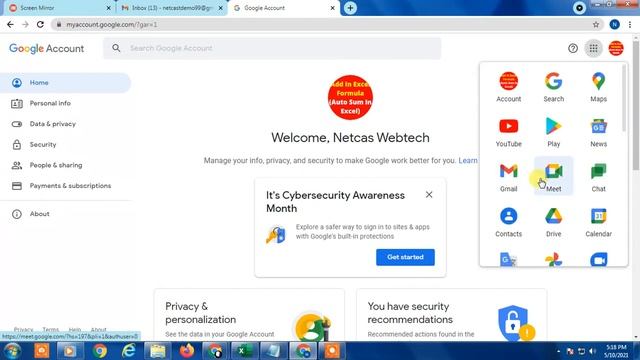
Task: Bookmark this page with the star icon
Action: click(596, 24)
